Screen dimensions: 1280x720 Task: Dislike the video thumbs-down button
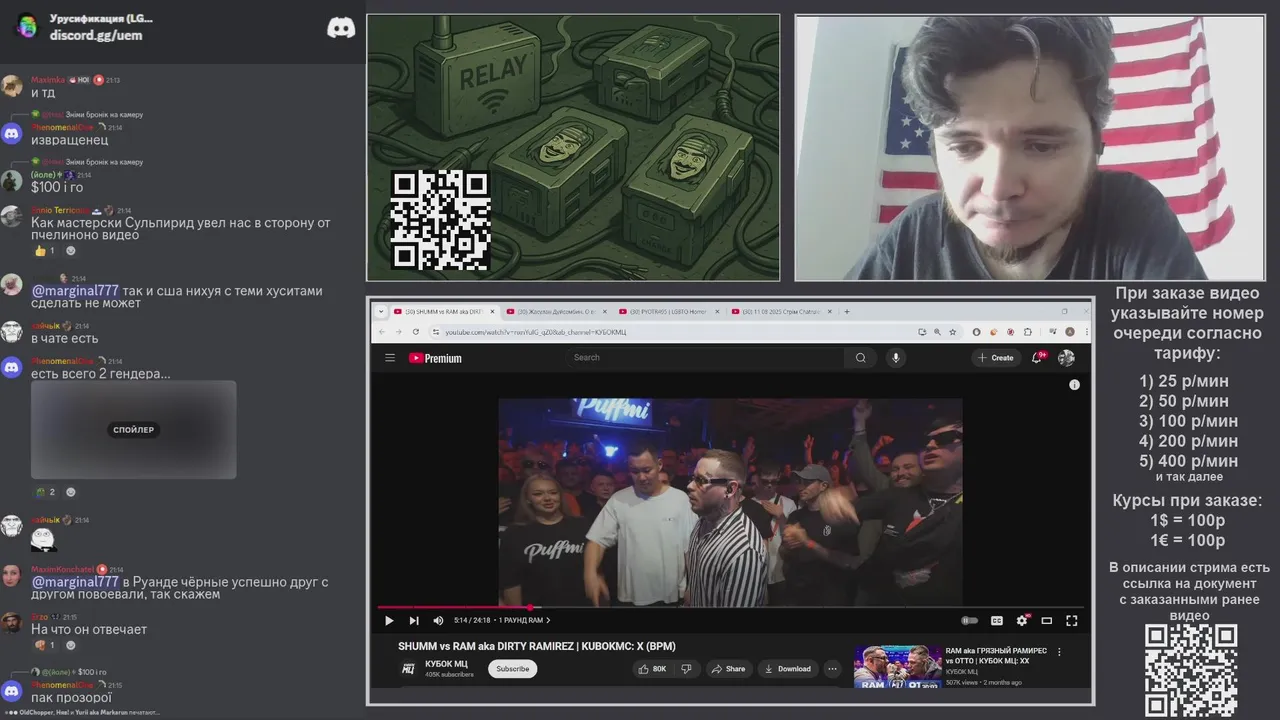(x=686, y=669)
